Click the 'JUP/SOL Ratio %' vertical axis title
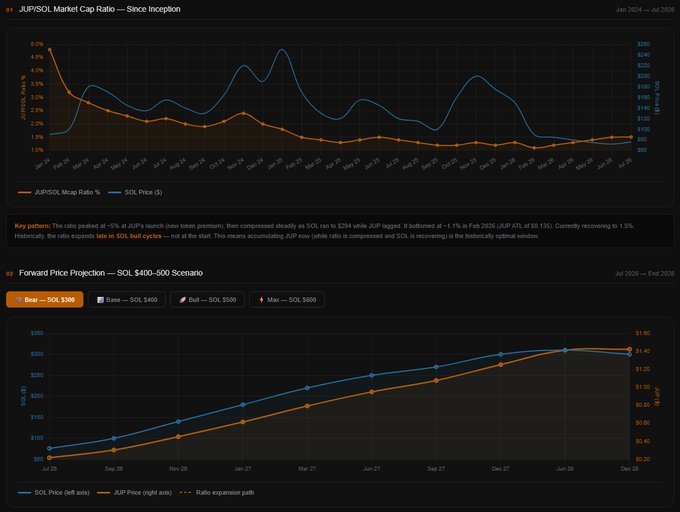 (x=23, y=97)
